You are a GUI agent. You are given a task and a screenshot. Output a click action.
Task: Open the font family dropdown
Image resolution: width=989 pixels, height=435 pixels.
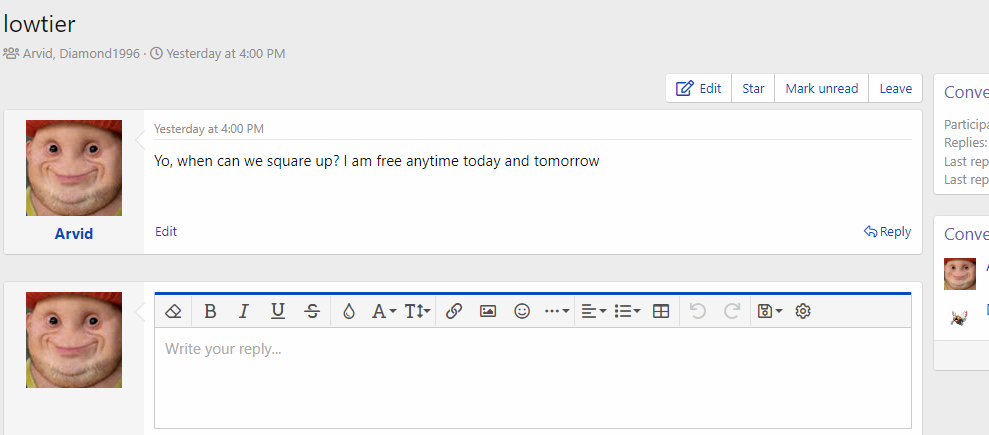click(384, 311)
